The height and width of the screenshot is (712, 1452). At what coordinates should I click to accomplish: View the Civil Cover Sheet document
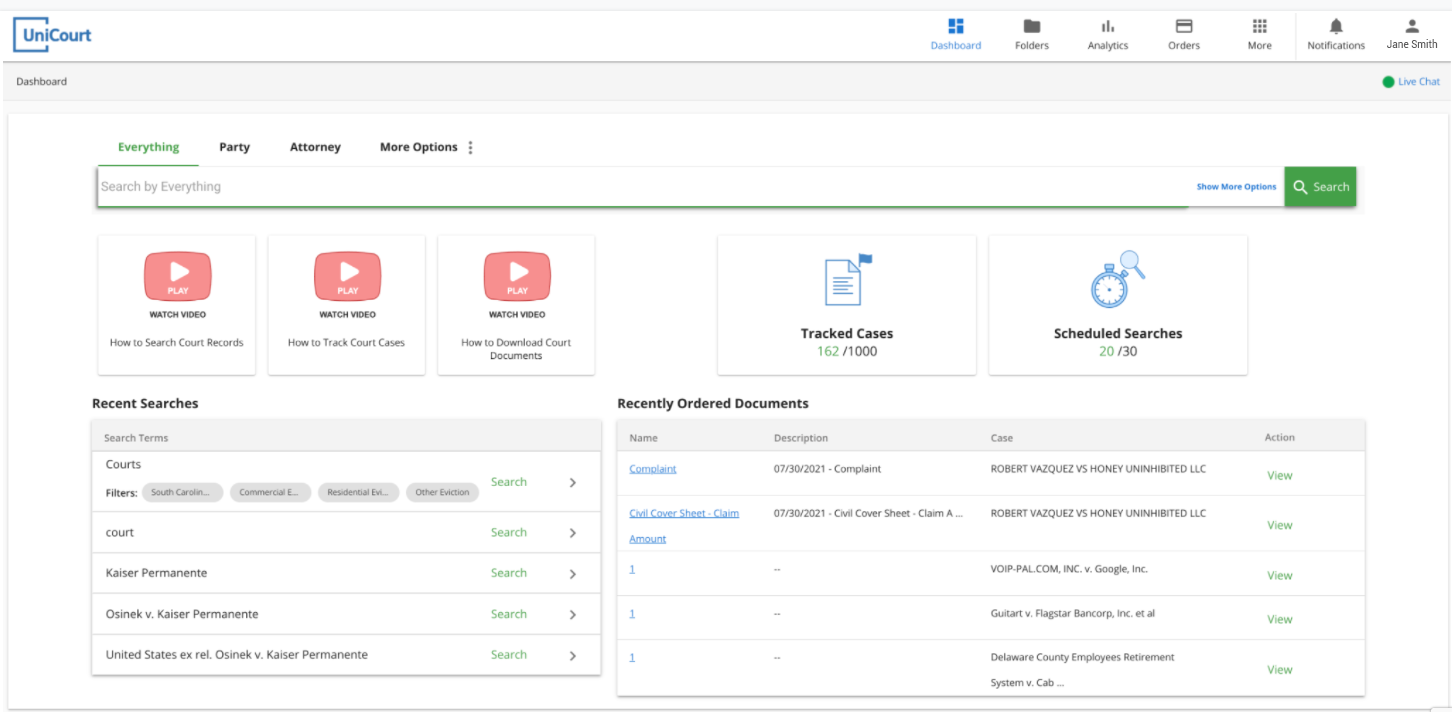[x=1280, y=525]
